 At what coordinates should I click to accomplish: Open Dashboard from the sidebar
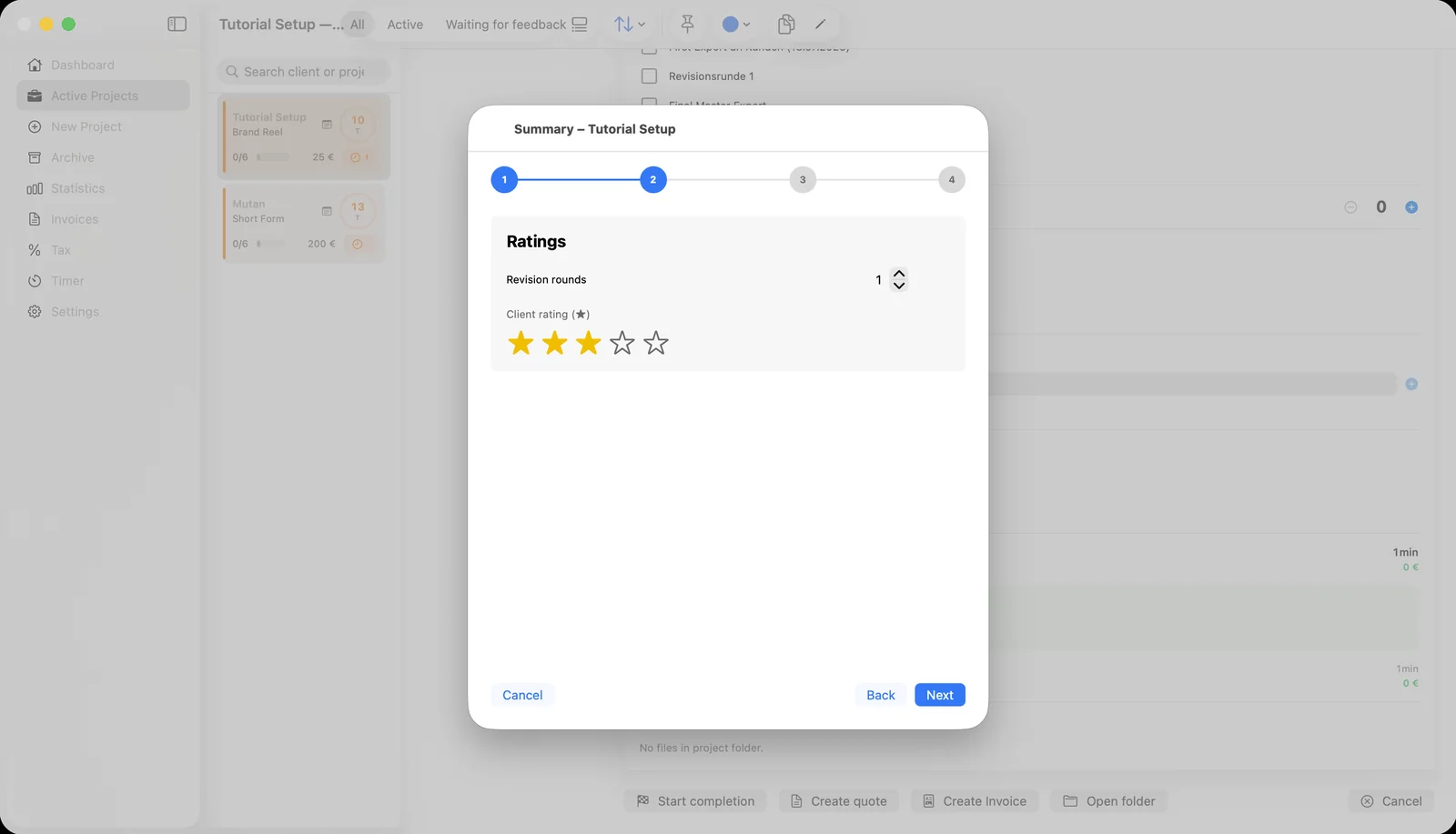[103, 65]
